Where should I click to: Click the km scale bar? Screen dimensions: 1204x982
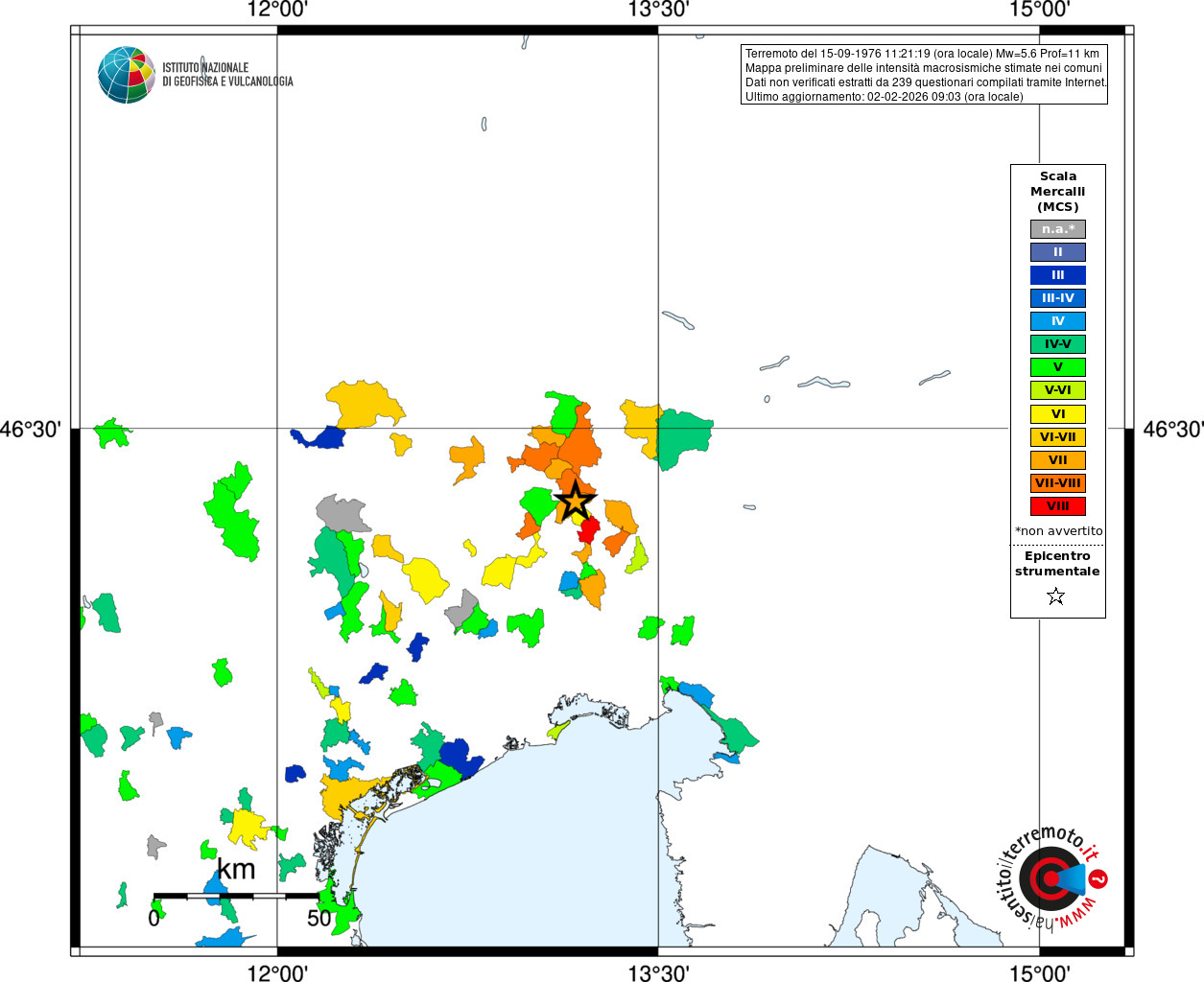[x=236, y=896]
